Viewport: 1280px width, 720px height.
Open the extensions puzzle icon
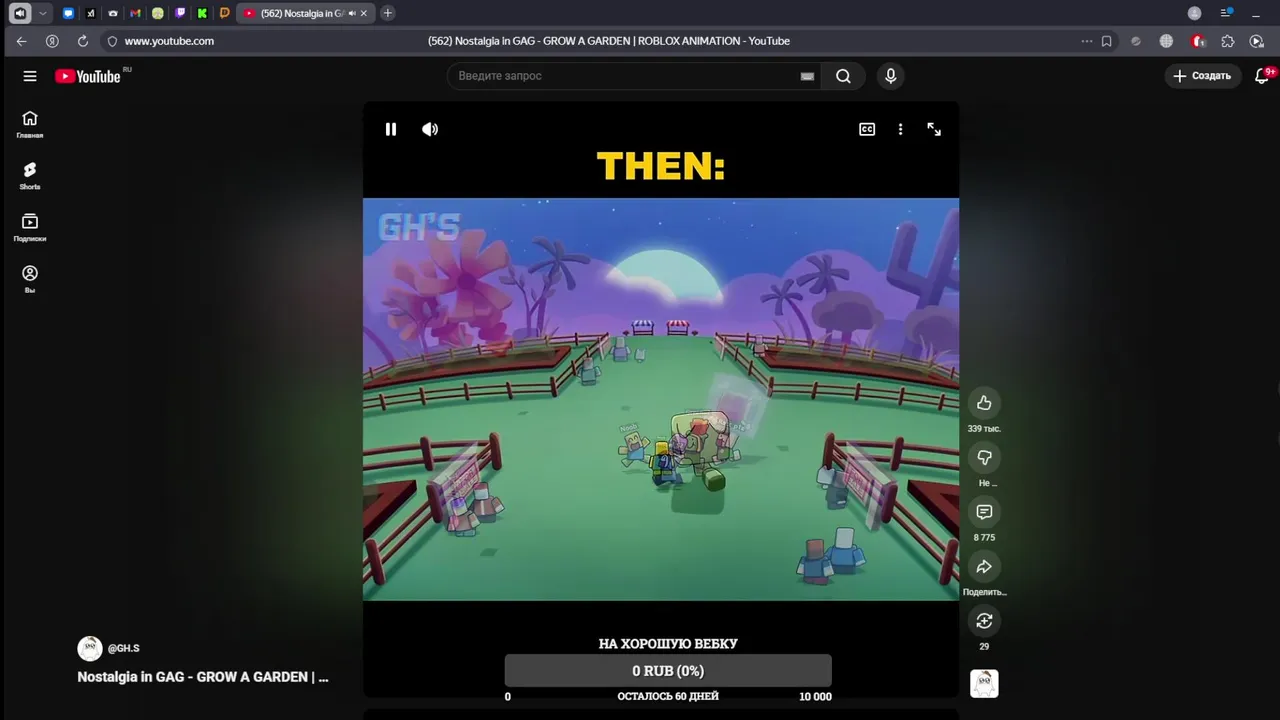point(1228,41)
